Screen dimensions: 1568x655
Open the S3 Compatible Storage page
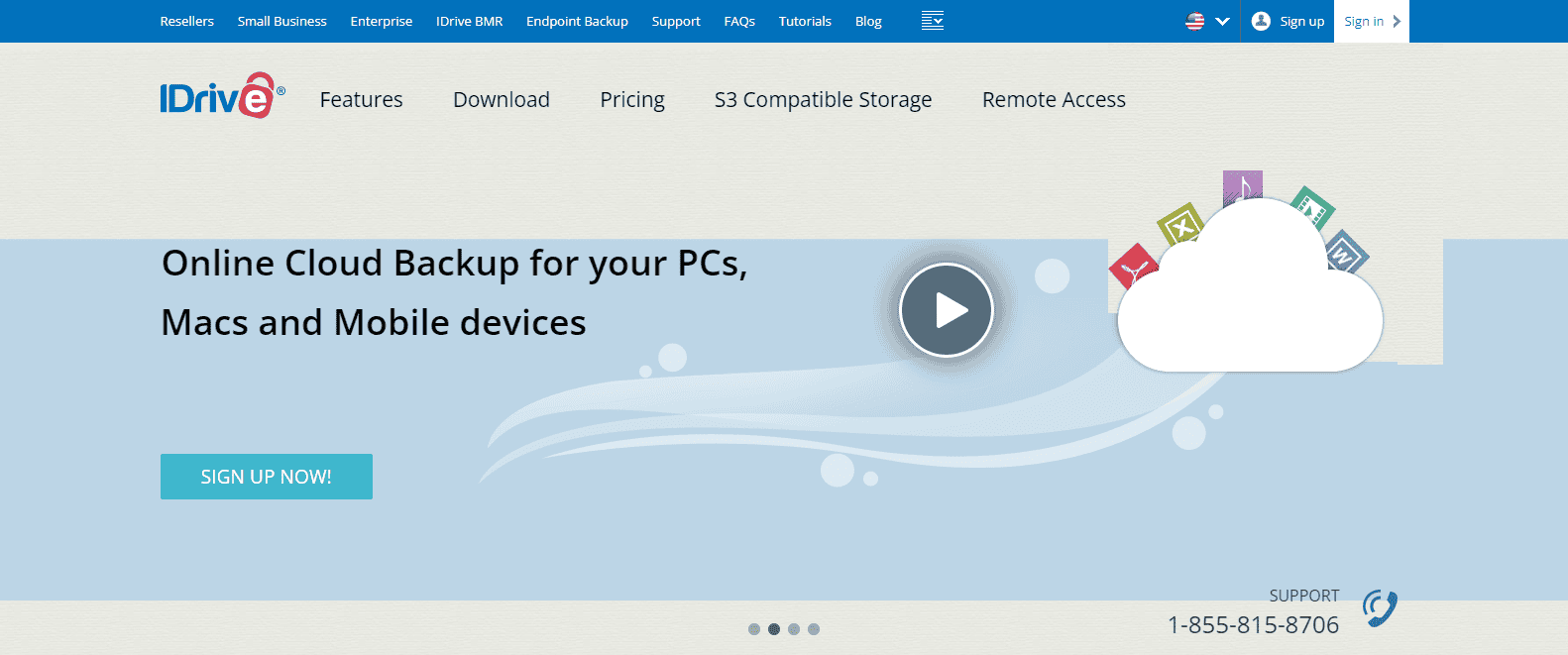(x=823, y=99)
